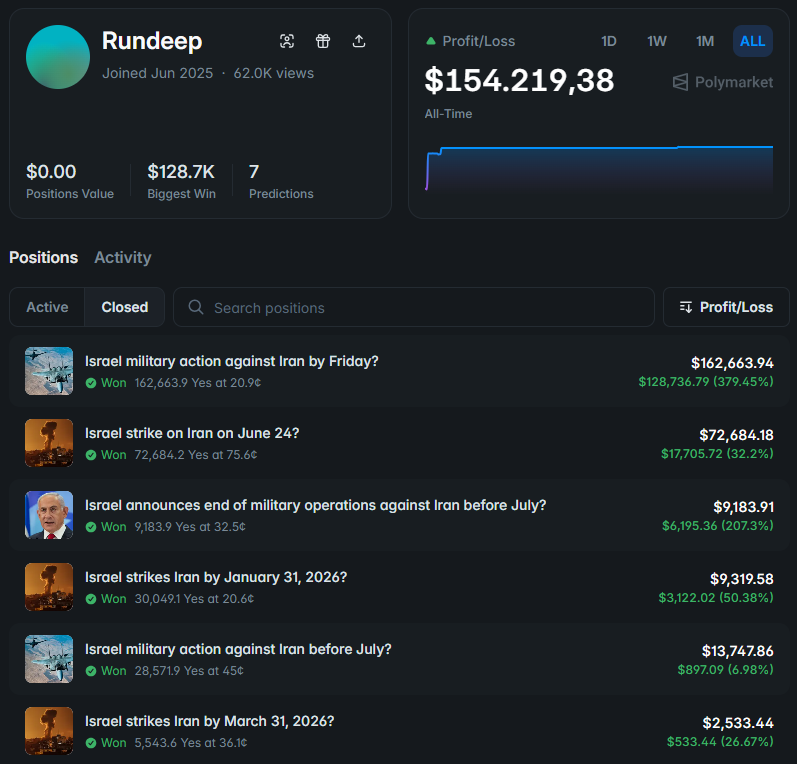Click jet thumbnail for 'before July' market
The image size is (797, 764).
click(x=49, y=659)
